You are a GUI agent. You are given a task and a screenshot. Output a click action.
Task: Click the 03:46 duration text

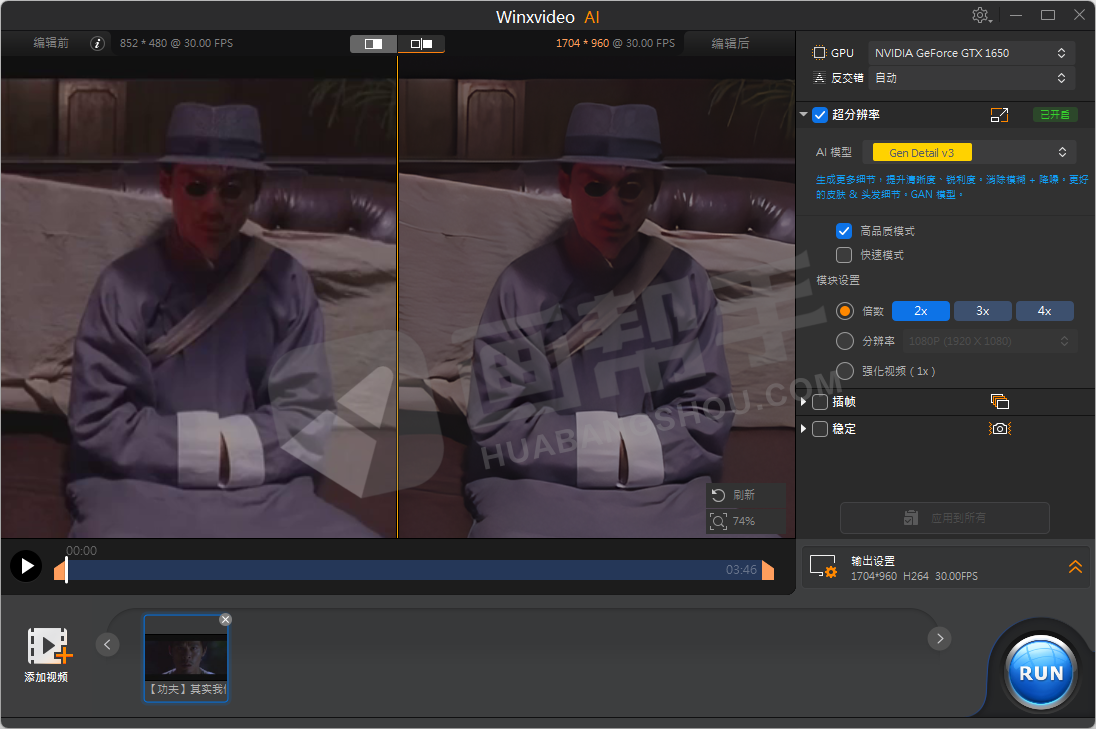click(x=741, y=570)
